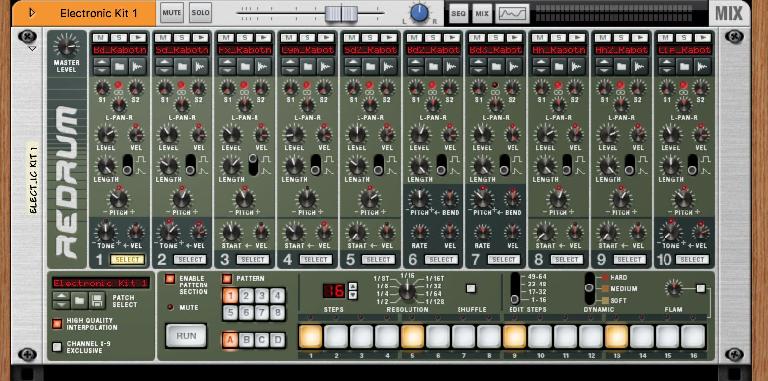
Task: Browse sample folder for channel 4
Action: click(307, 66)
